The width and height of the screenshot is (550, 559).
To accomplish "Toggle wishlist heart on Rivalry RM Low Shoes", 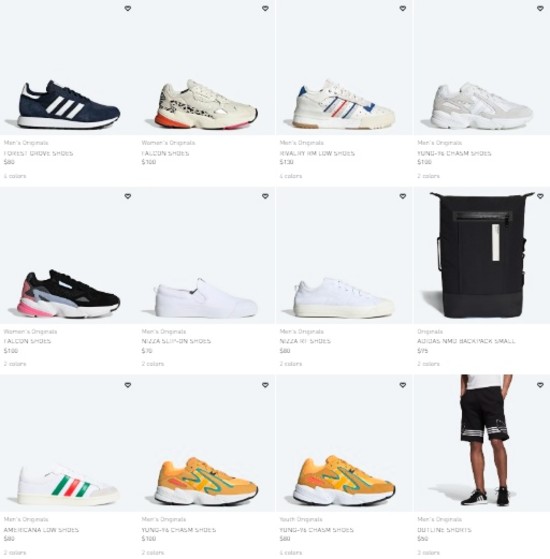I will pyautogui.click(x=403, y=8).
